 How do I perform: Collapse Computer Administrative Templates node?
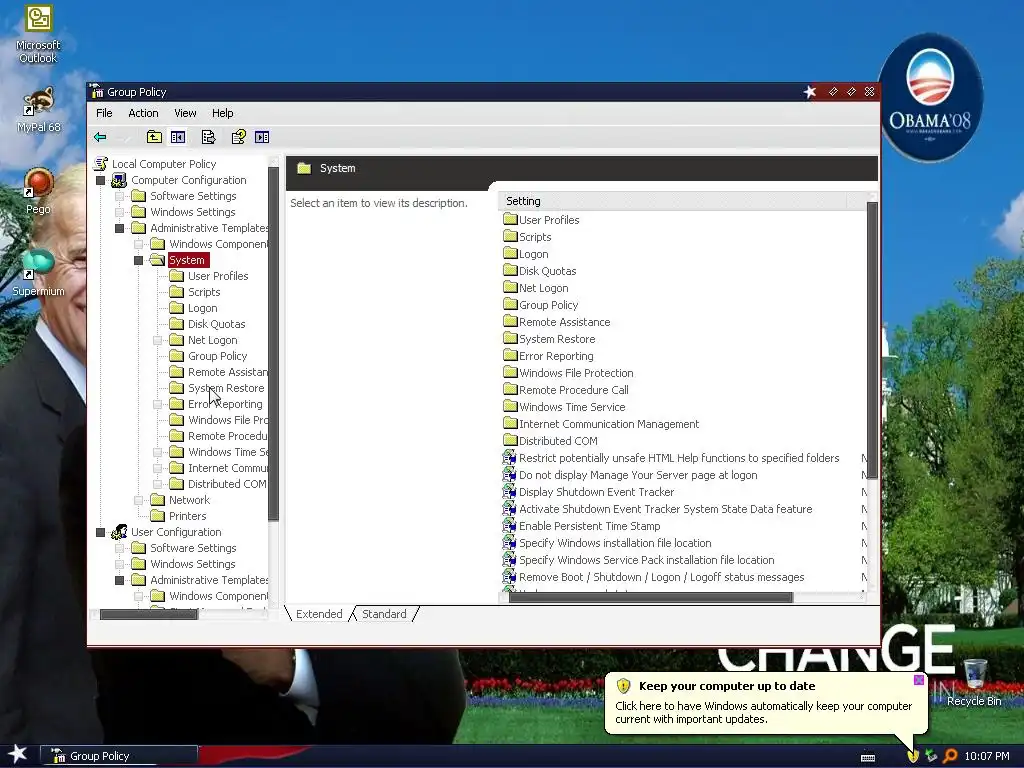120,228
